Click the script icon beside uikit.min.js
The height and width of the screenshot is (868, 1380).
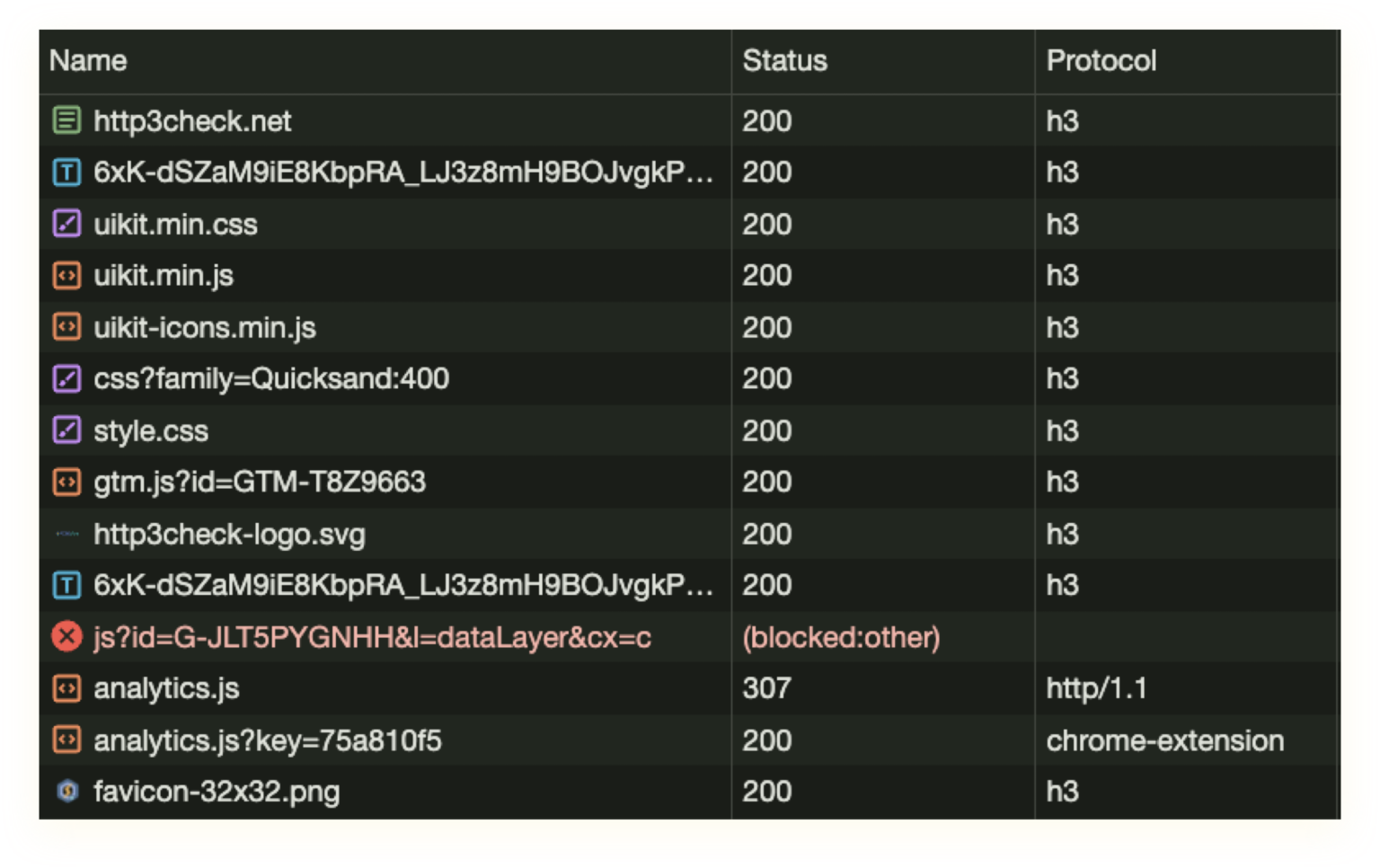(x=67, y=275)
